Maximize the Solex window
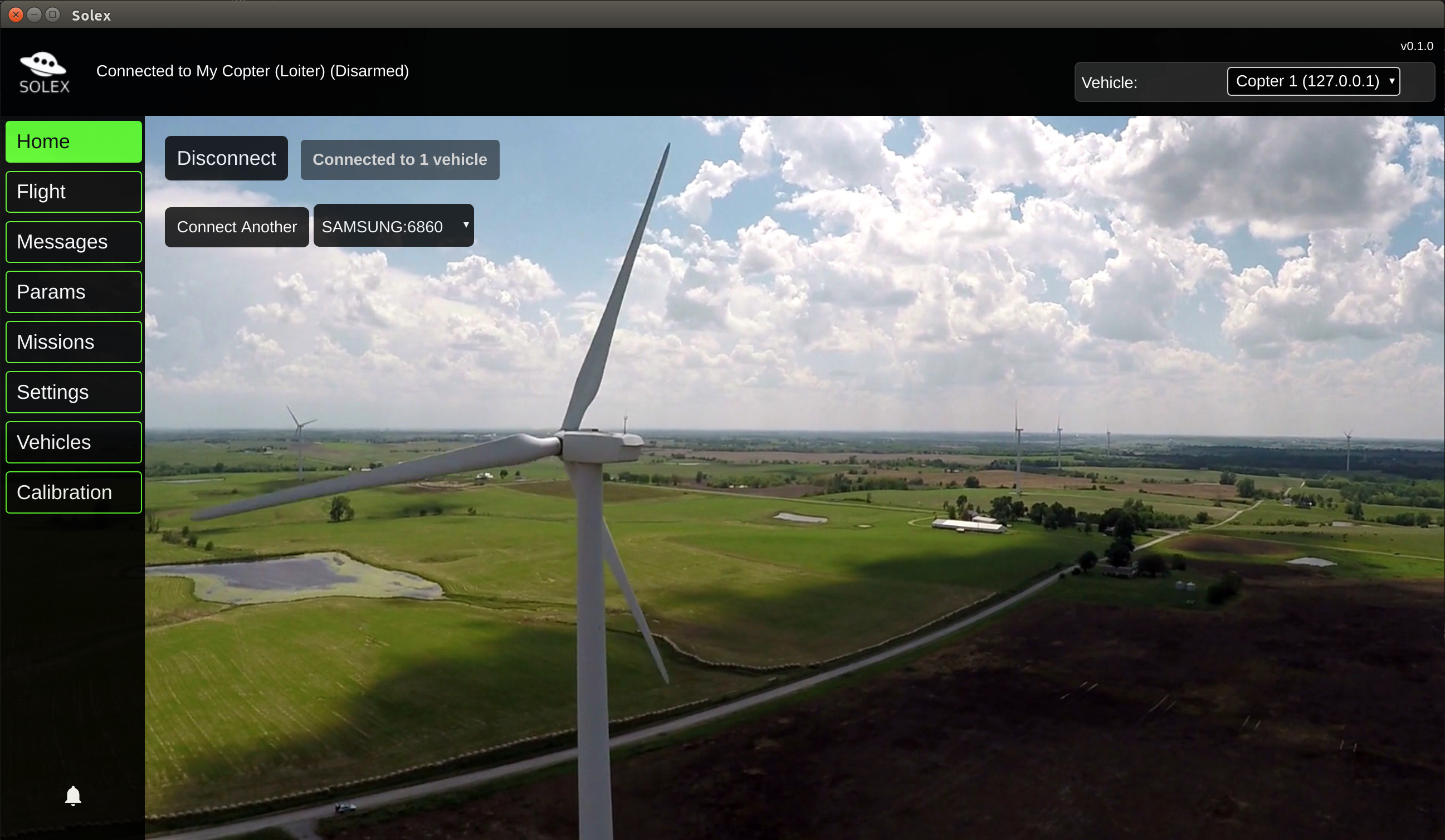Image resolution: width=1445 pixels, height=840 pixels. [x=53, y=15]
